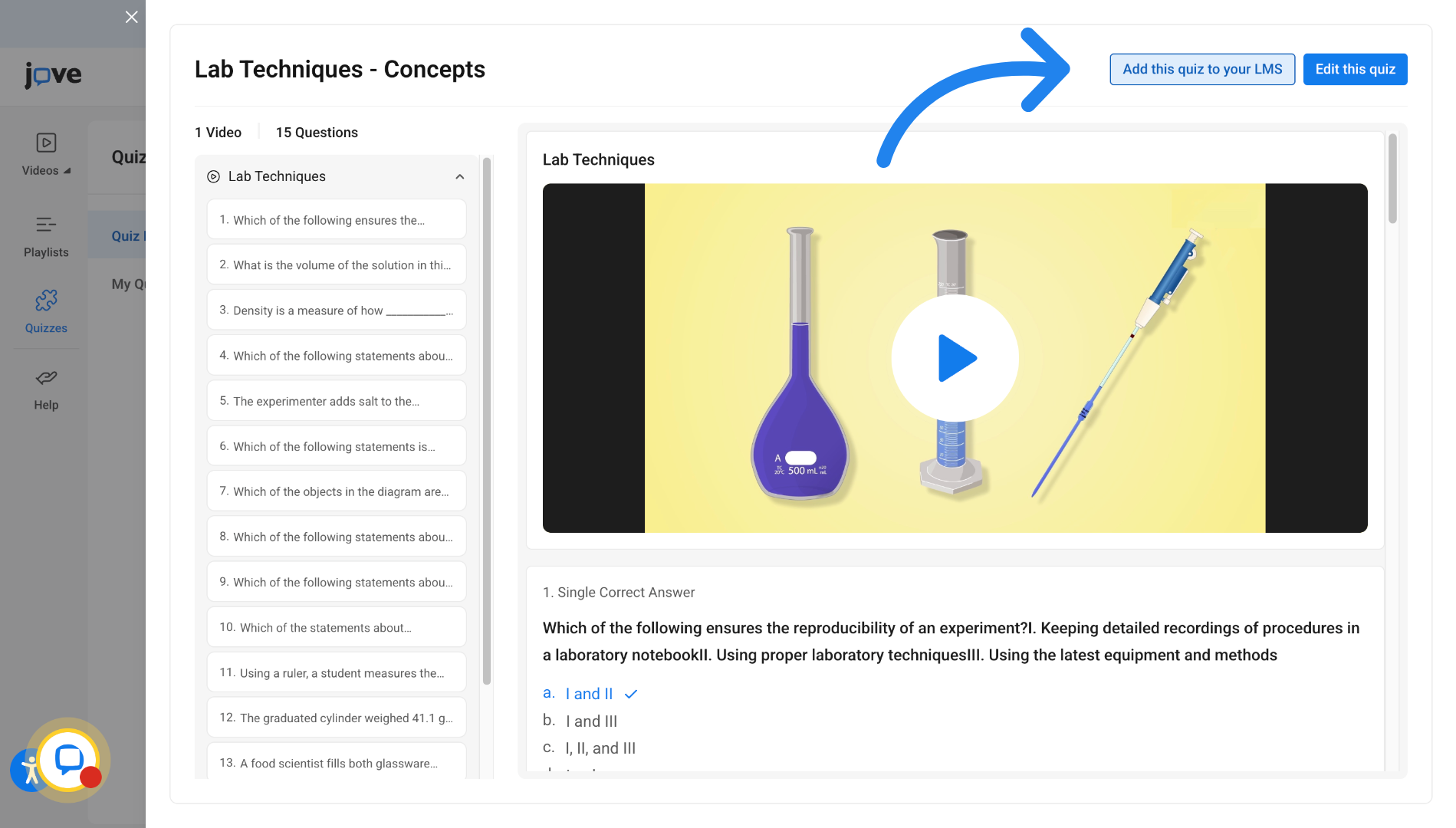Select question 10 about the statements

(x=337, y=627)
